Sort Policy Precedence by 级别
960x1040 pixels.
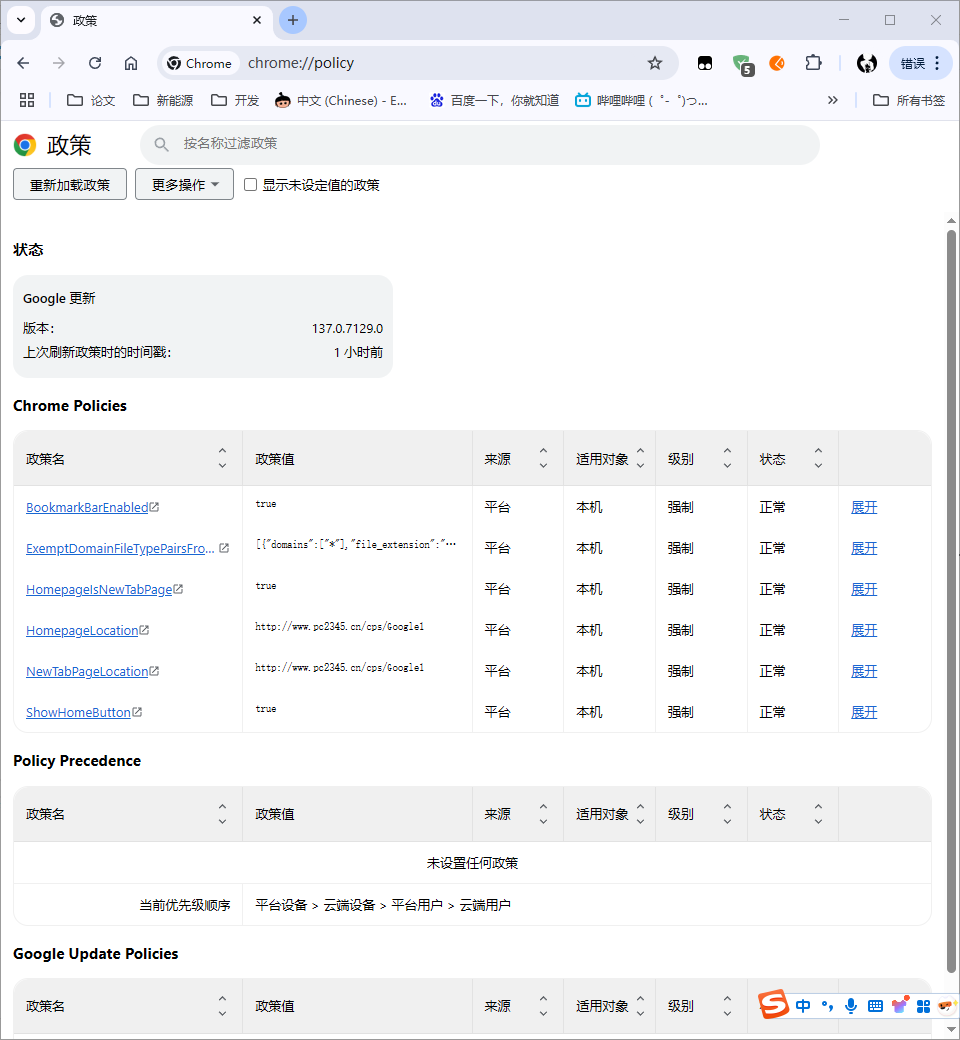727,814
